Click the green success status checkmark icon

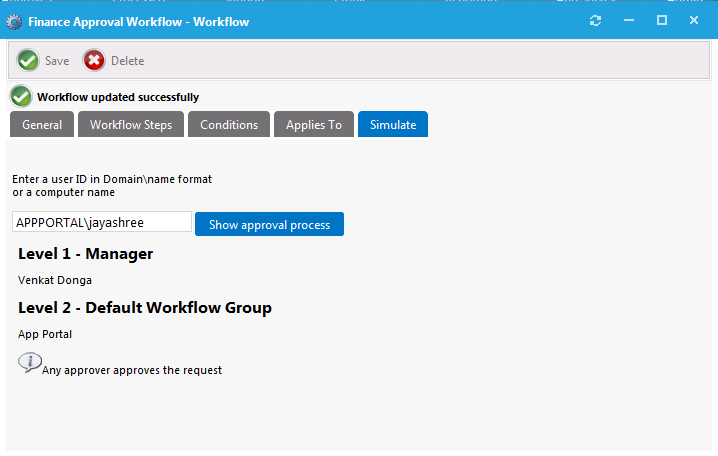(21, 97)
